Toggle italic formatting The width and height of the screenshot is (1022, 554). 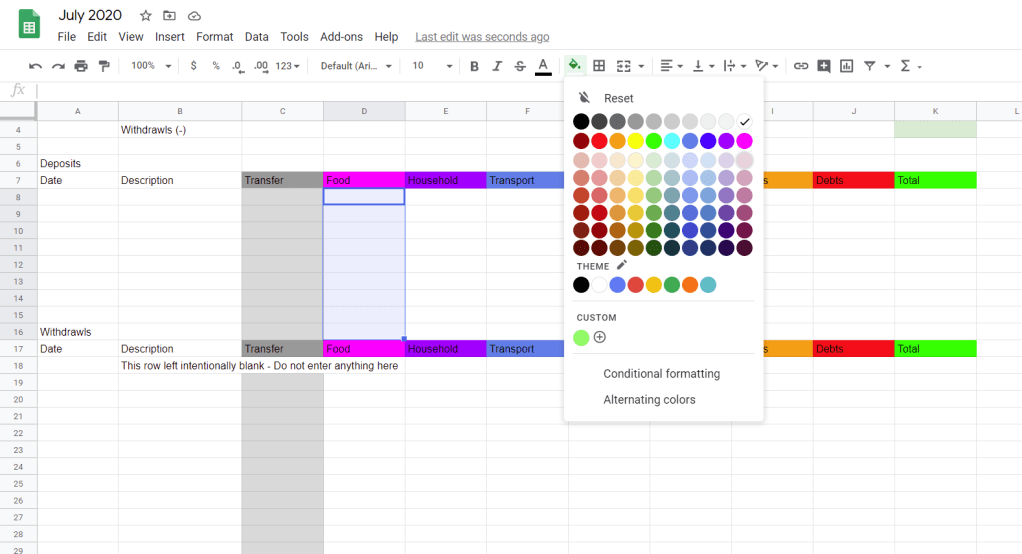[x=497, y=66]
